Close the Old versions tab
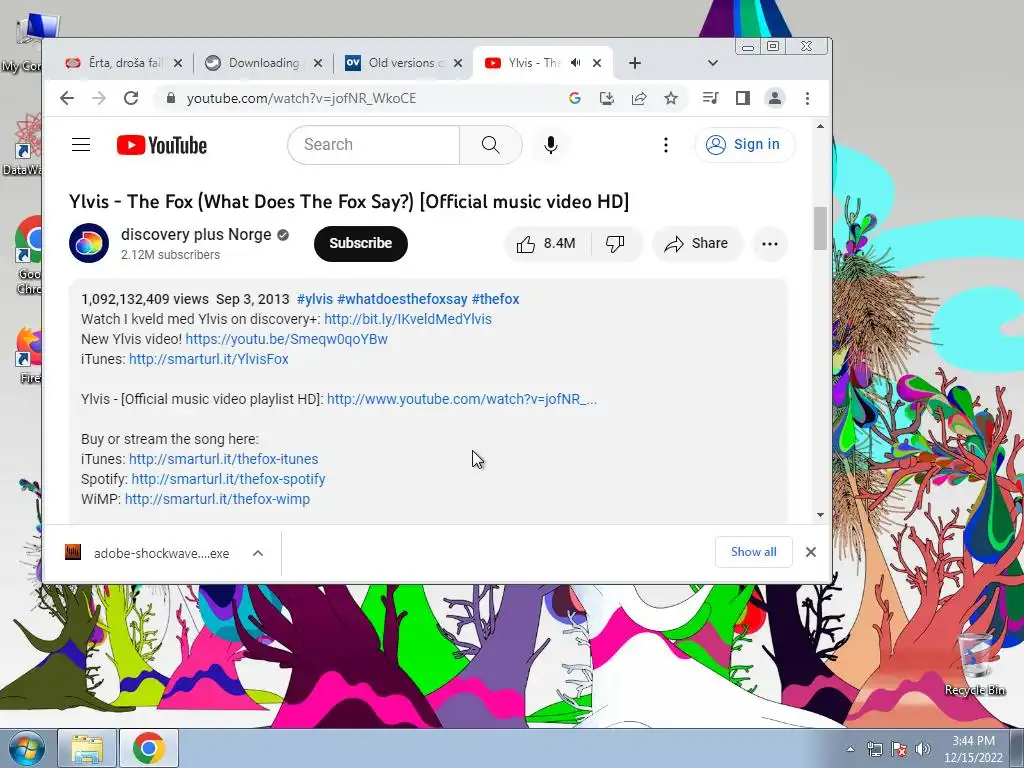 pyautogui.click(x=458, y=63)
